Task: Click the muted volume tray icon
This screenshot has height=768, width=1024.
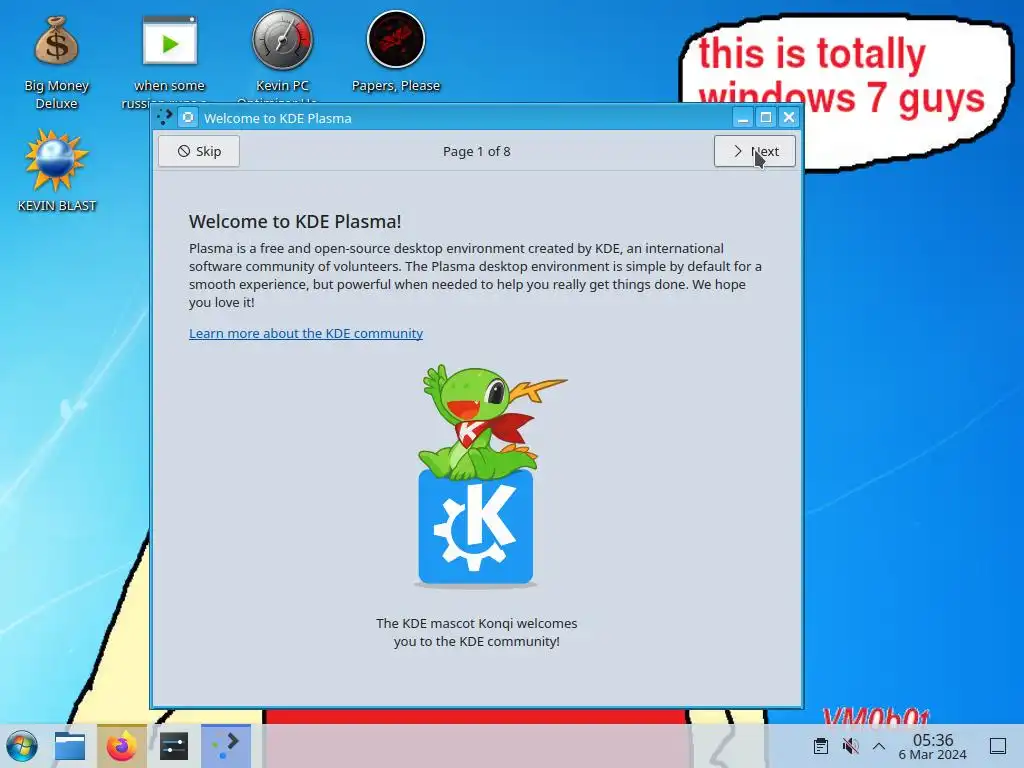Action: 850,746
